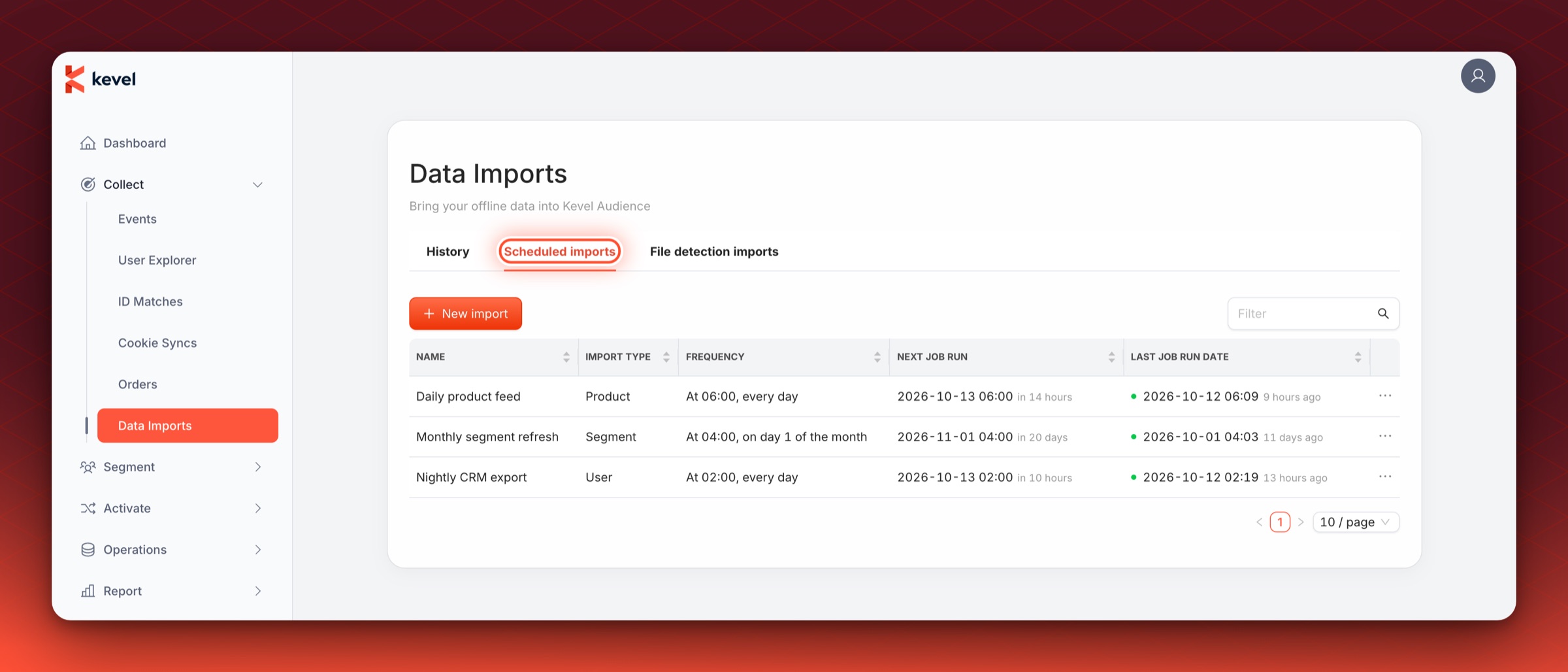Open Cookie Syncs in the sidebar
Screen dimensions: 1568x672
157,343
